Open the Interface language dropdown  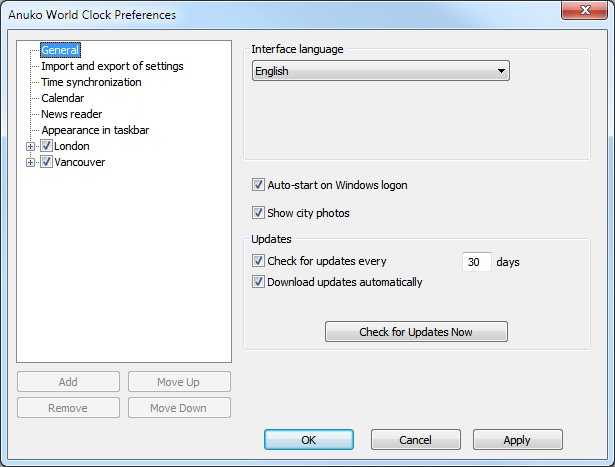click(380, 71)
